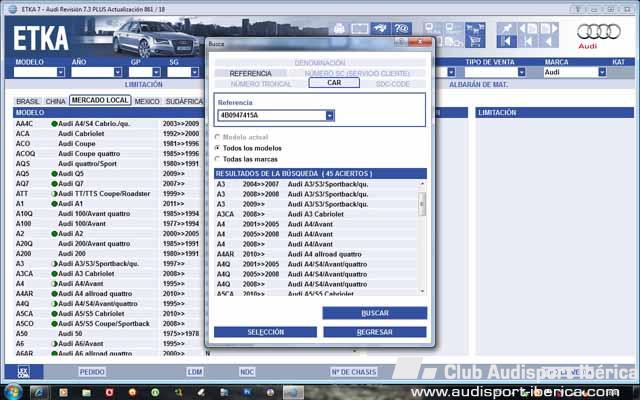Switch to the SUDÁFRICA market tab
Viewport: 640px width, 400px height.
pos(184,101)
